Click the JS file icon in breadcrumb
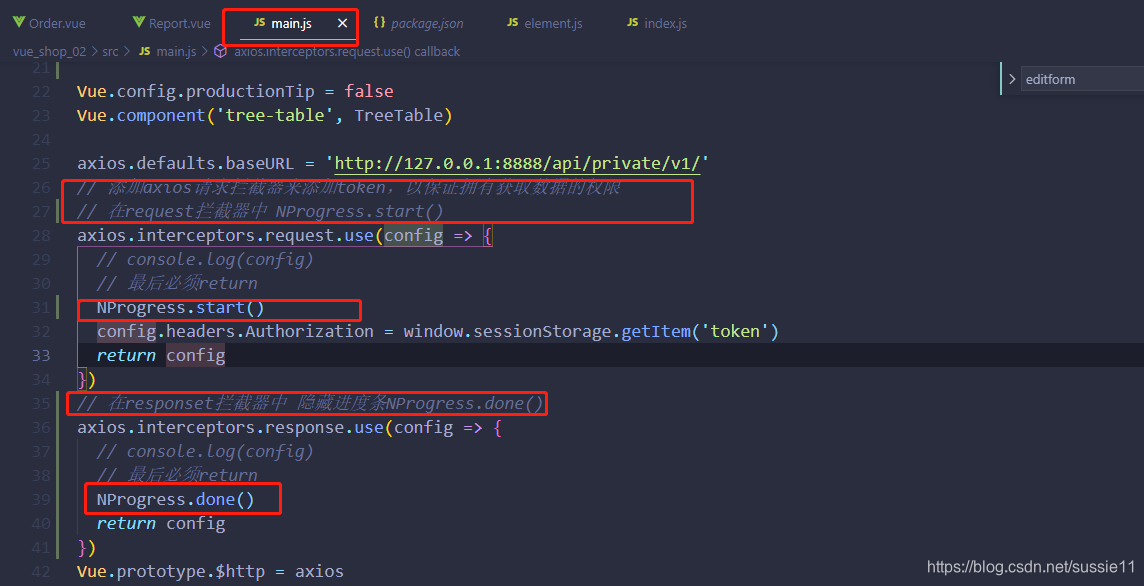The height and width of the screenshot is (586, 1144). click(144, 51)
